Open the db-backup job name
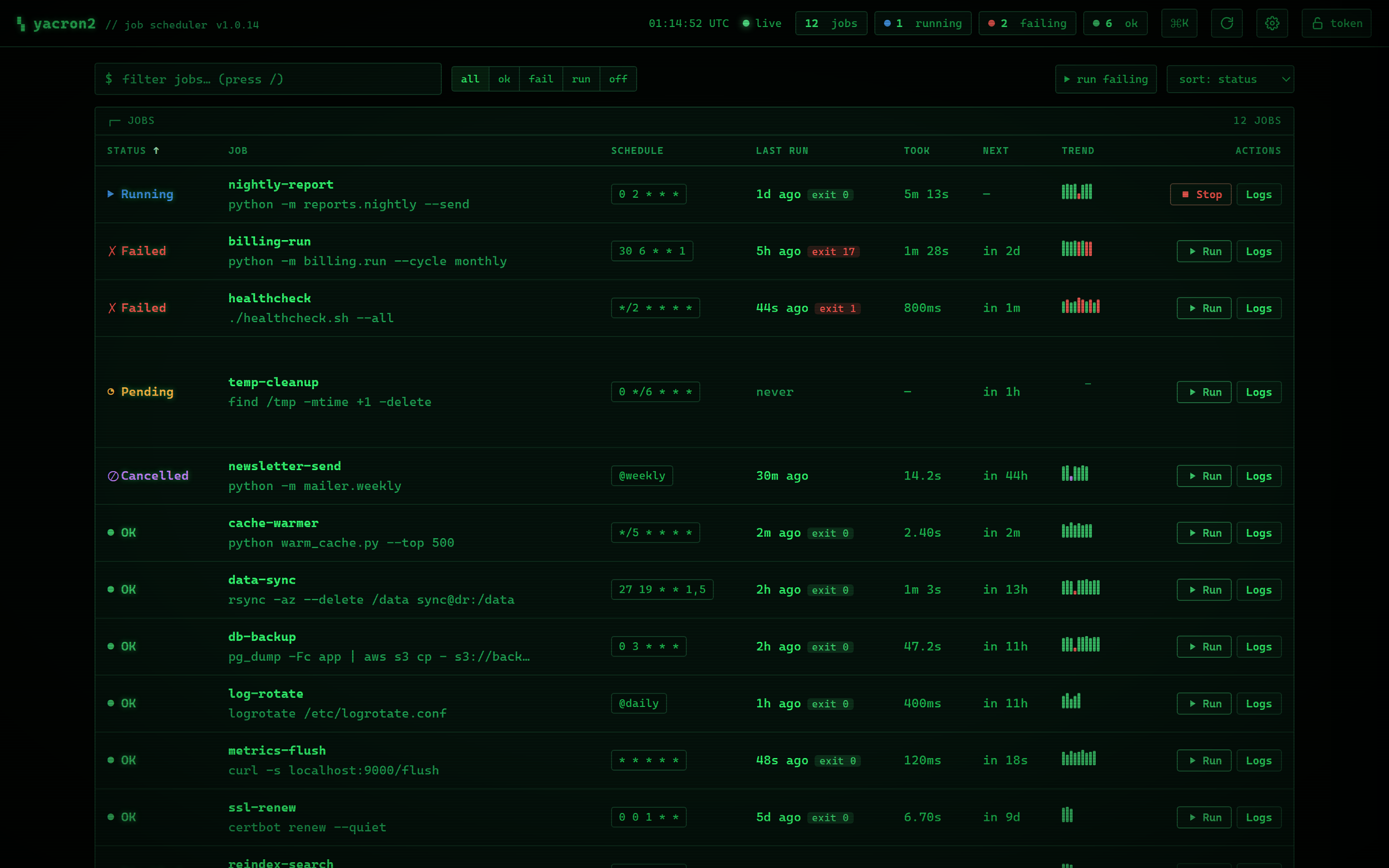 [262, 637]
